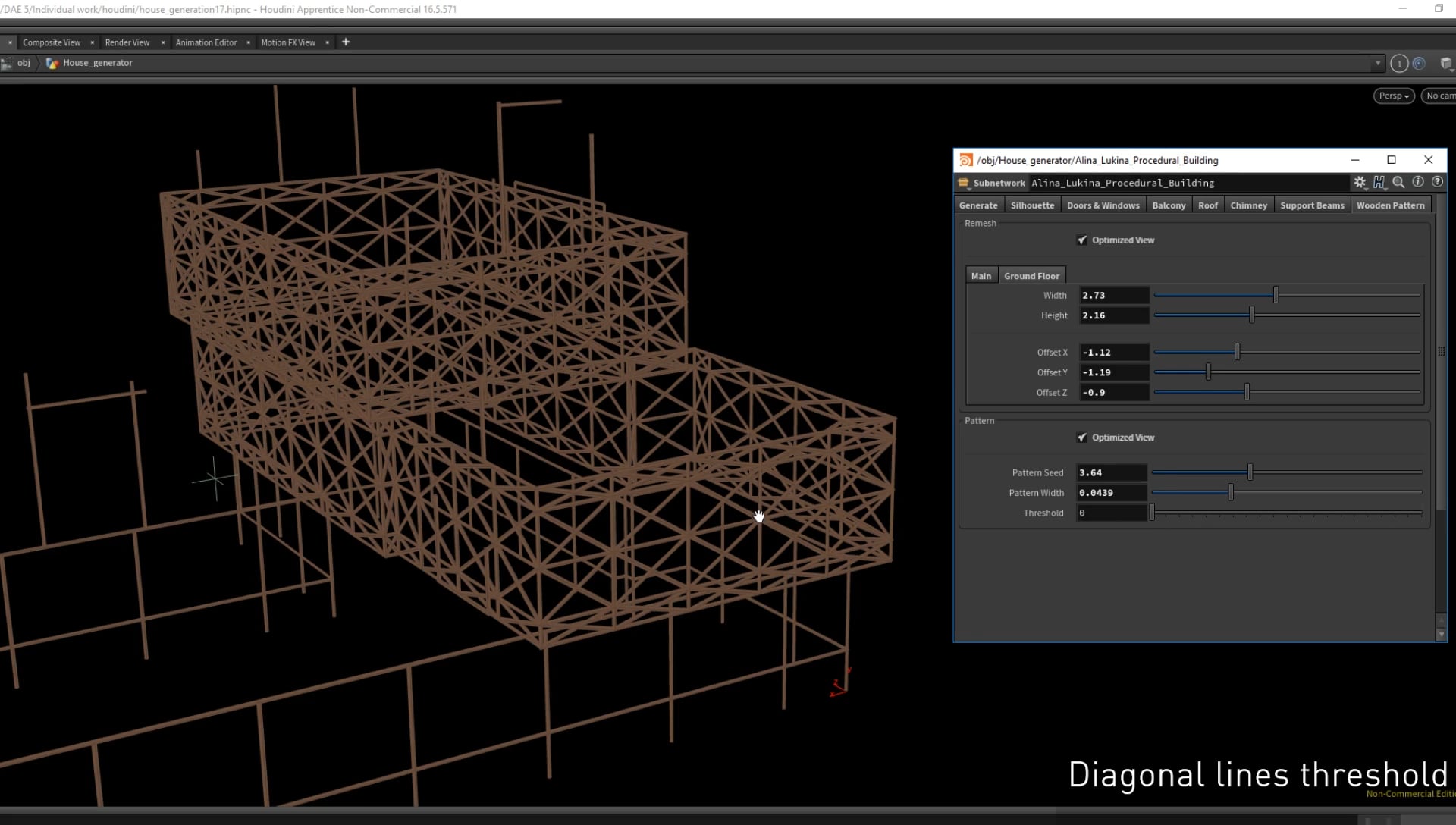The height and width of the screenshot is (825, 1456).
Task: Select the magnifying glass search parameters icon
Action: pyautogui.click(x=1399, y=182)
